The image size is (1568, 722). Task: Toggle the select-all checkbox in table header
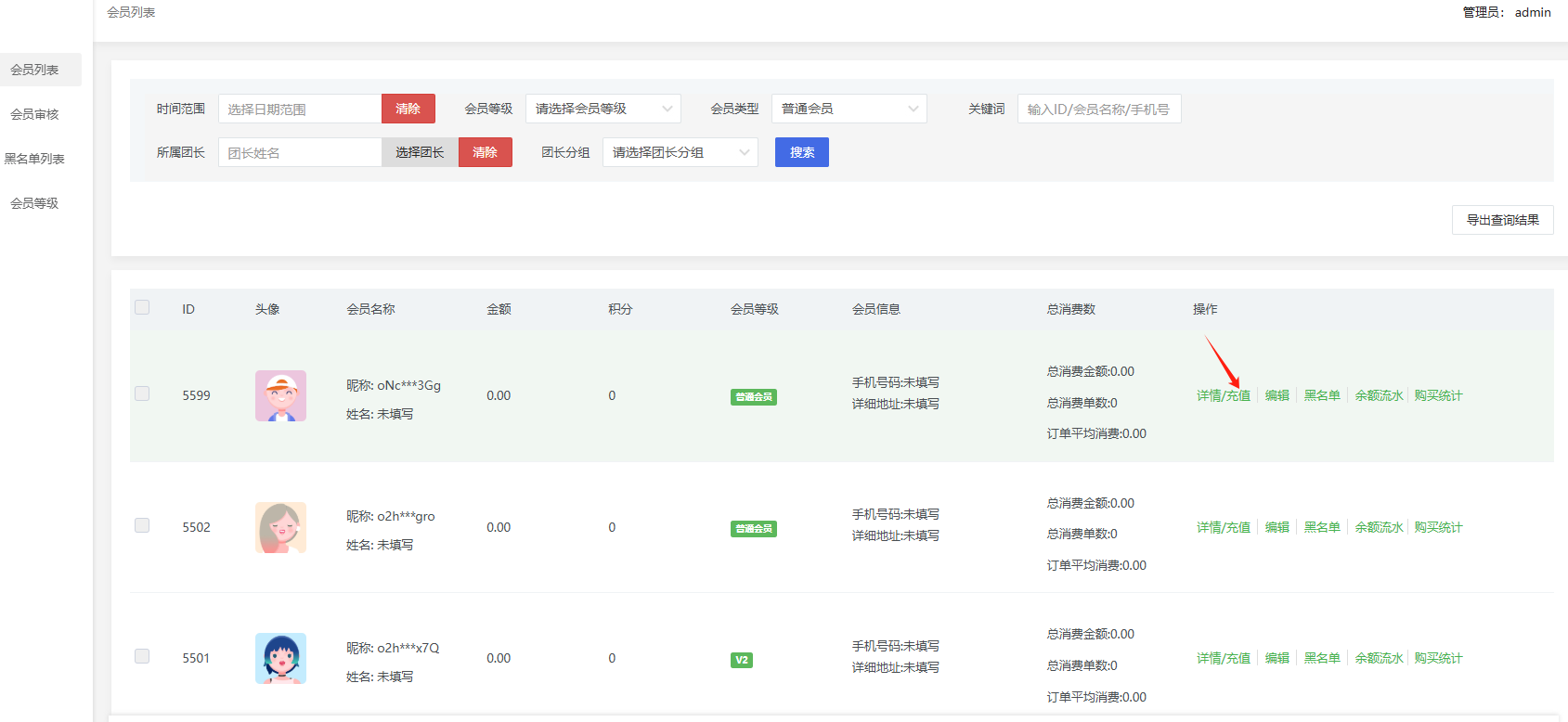pos(142,307)
